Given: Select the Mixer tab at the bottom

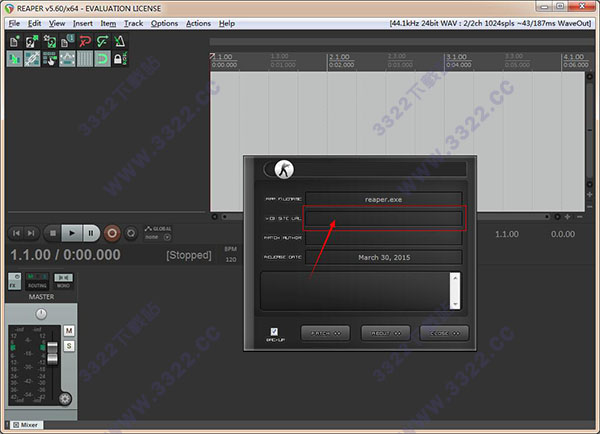Looking at the screenshot, I should (26, 425).
